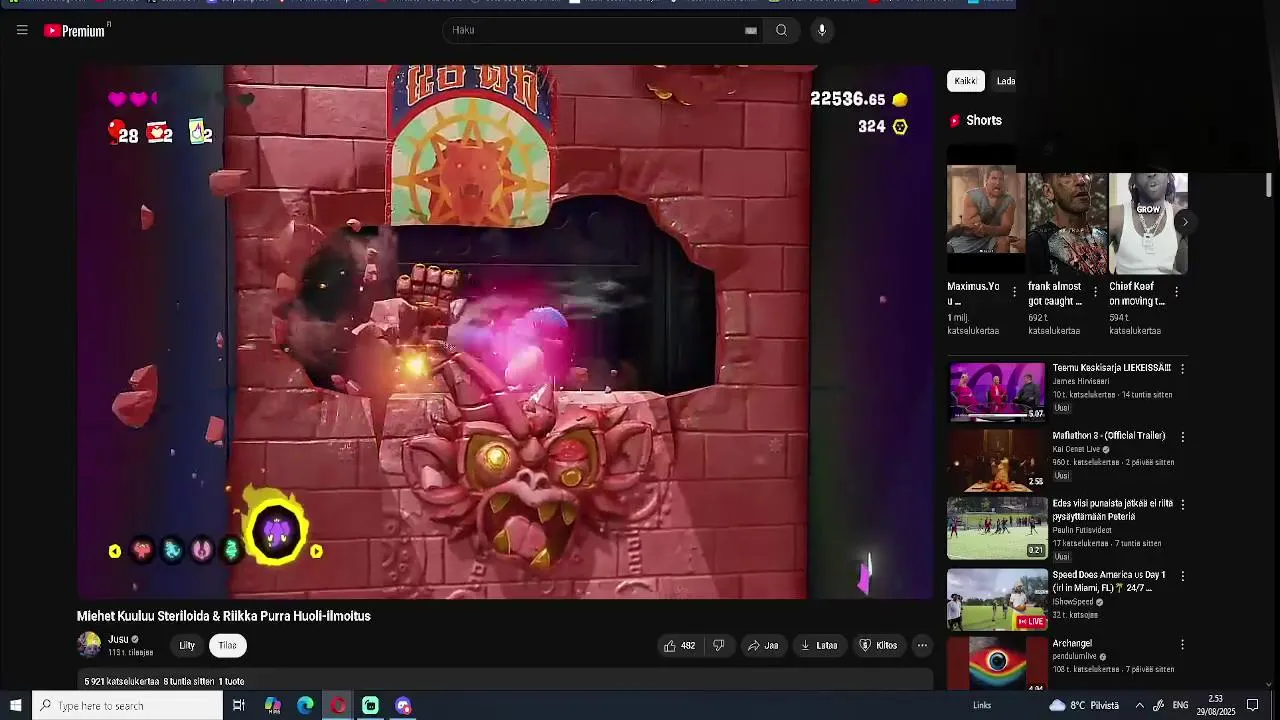The width and height of the screenshot is (1280, 720).
Task: Open Jusu channel name link
Action: 118,639
